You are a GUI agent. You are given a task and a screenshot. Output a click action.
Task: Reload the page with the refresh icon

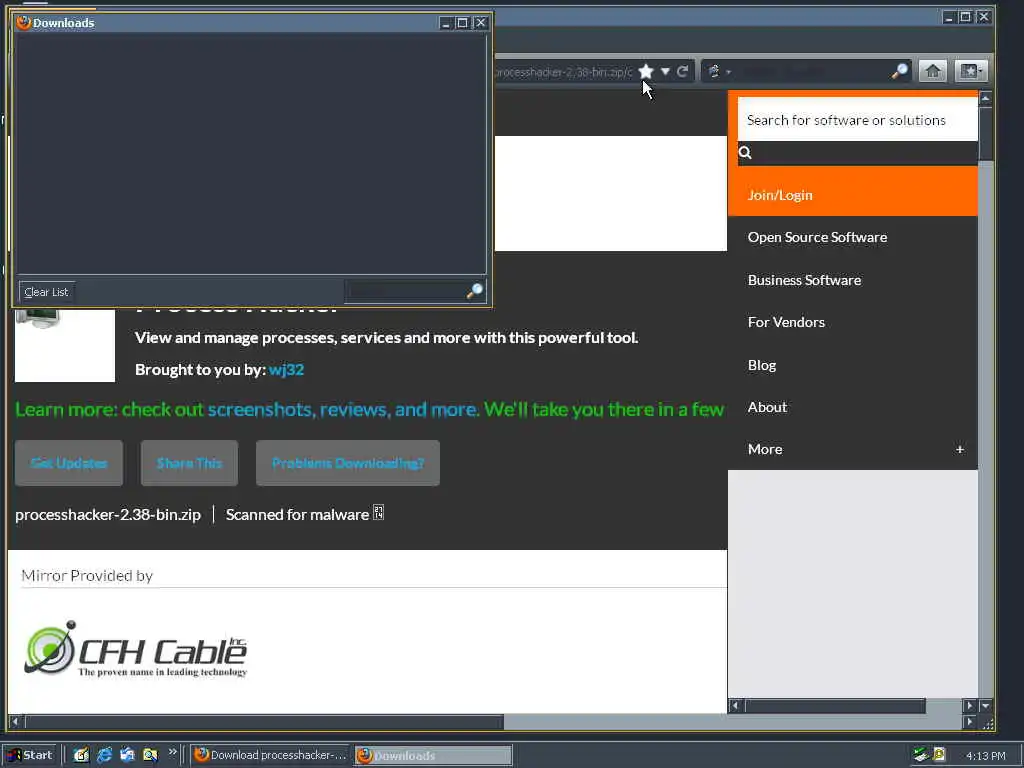682,71
